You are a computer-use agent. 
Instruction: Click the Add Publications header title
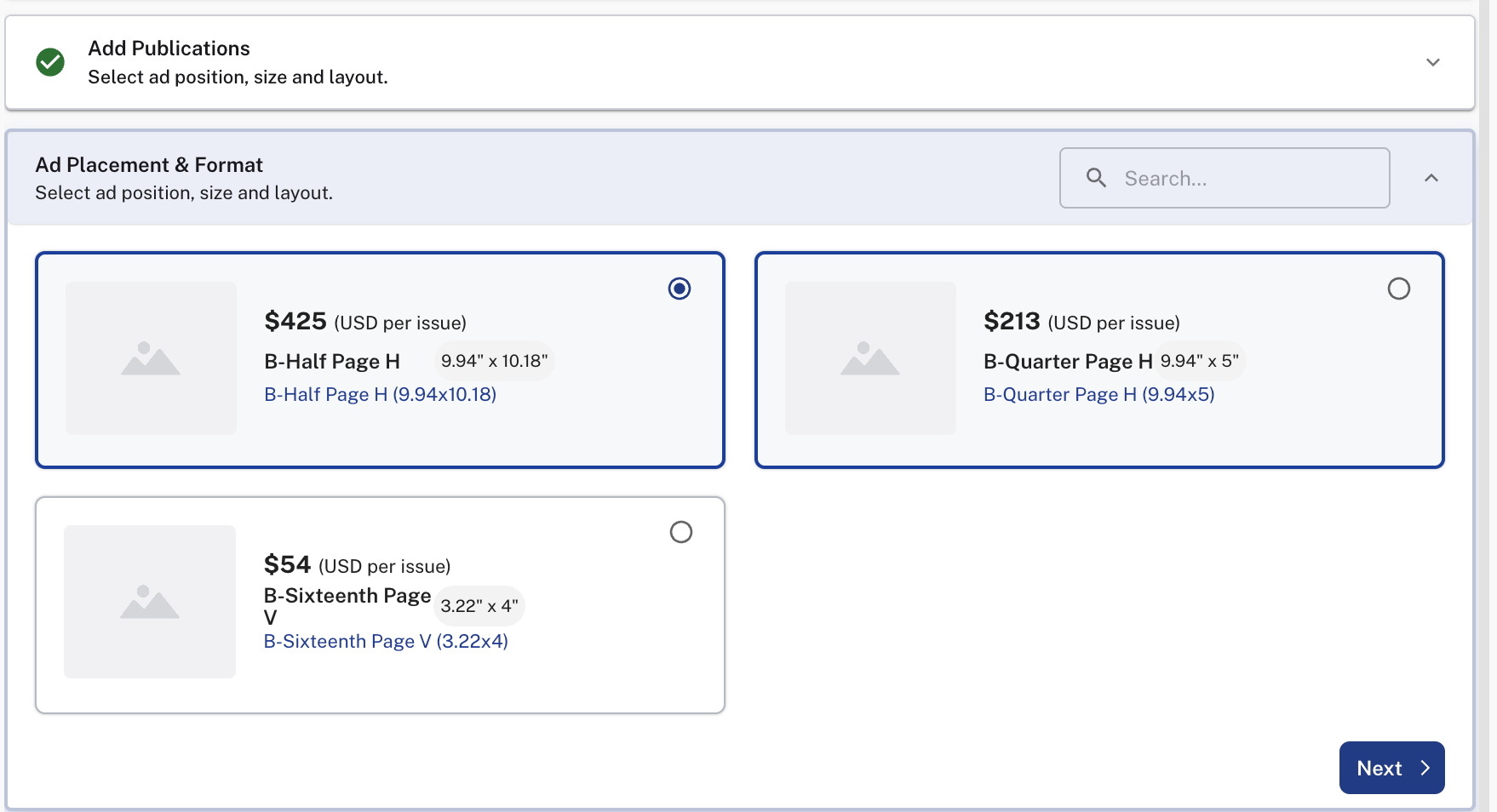(169, 49)
